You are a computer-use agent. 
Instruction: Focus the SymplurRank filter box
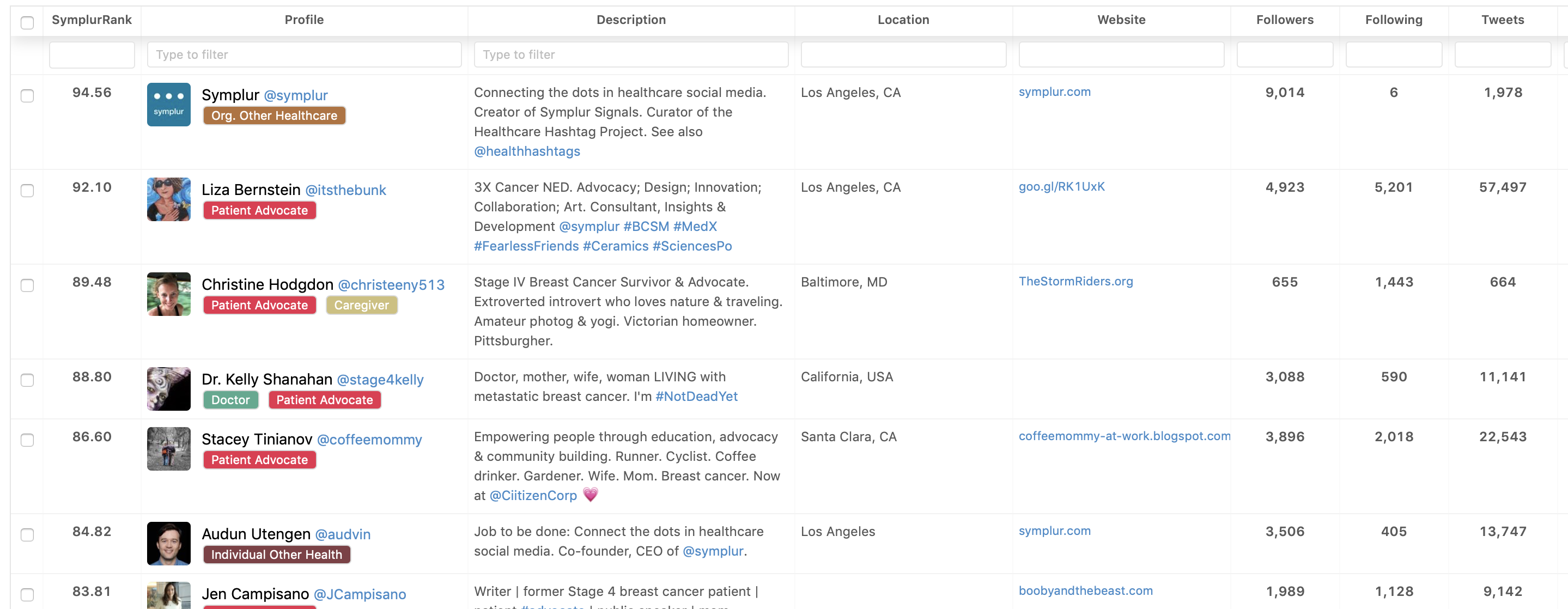(x=92, y=55)
